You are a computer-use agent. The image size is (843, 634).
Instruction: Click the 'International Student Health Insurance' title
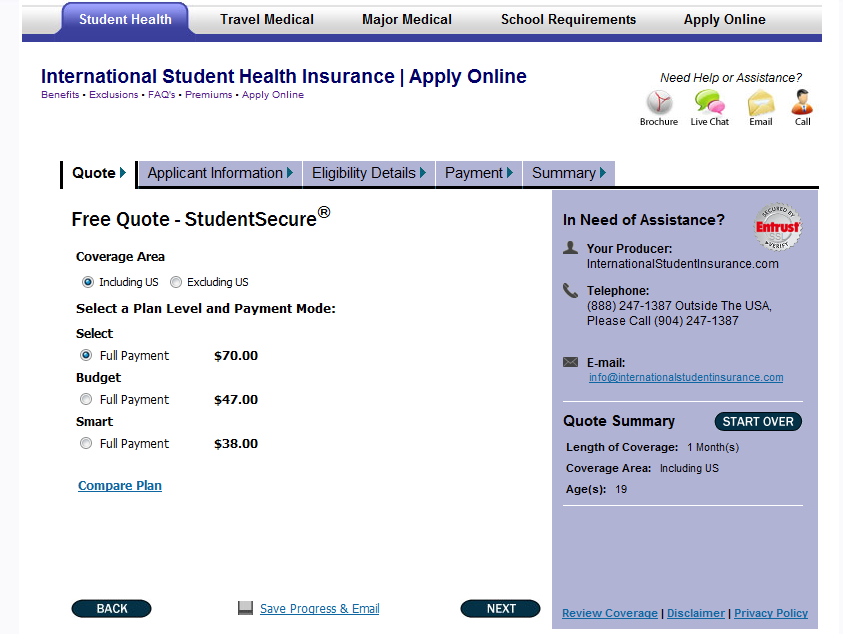pos(218,76)
